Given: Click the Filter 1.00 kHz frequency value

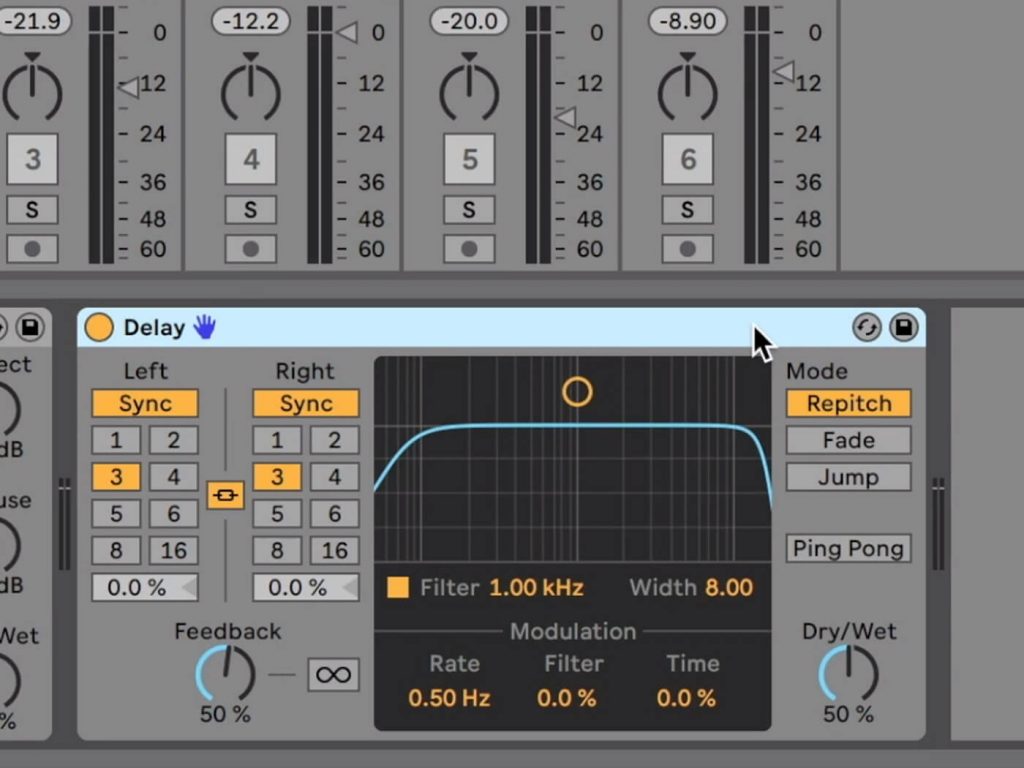Looking at the screenshot, I should point(536,587).
